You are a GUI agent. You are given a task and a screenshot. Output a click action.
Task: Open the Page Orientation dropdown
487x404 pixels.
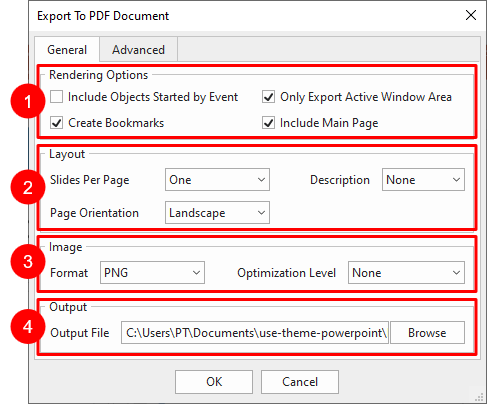217,212
